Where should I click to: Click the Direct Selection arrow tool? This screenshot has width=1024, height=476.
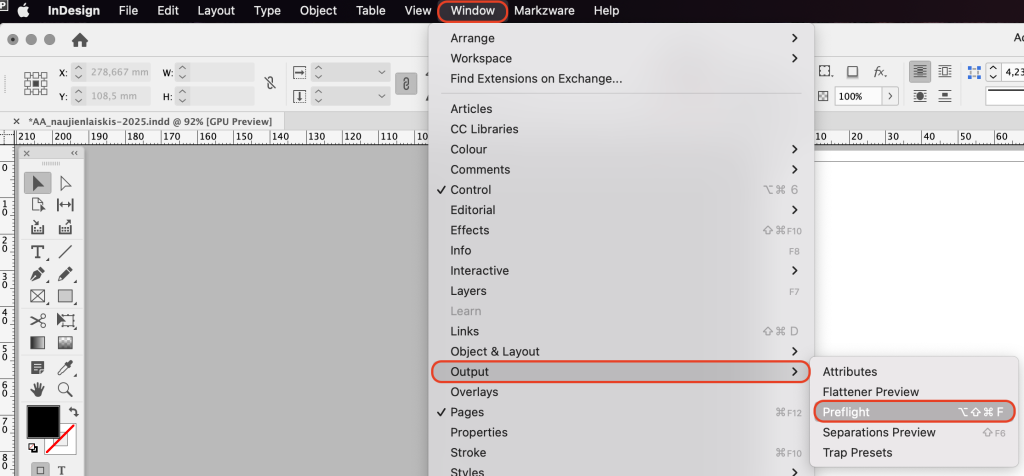point(65,183)
